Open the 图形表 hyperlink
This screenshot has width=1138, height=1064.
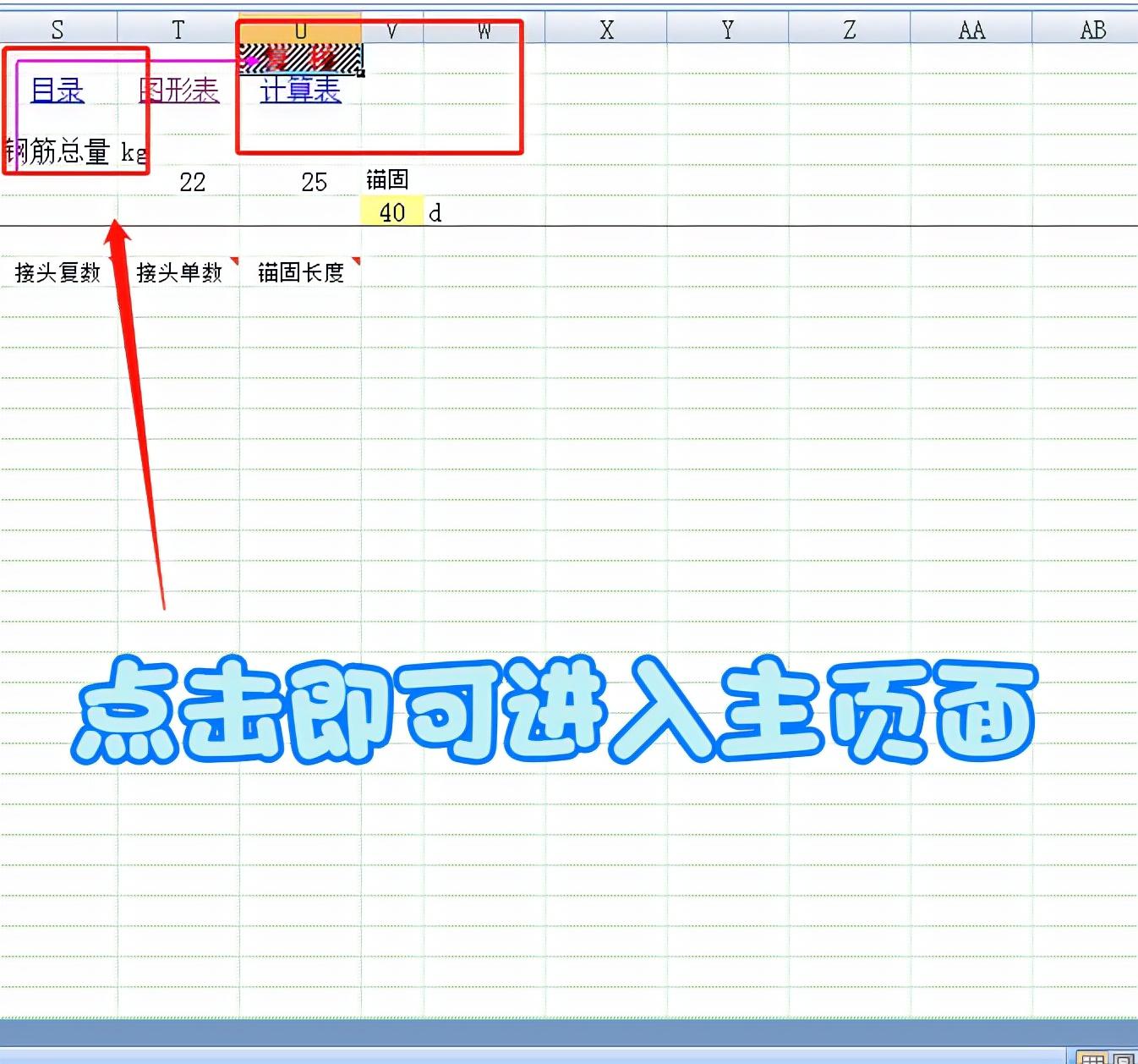[x=178, y=90]
